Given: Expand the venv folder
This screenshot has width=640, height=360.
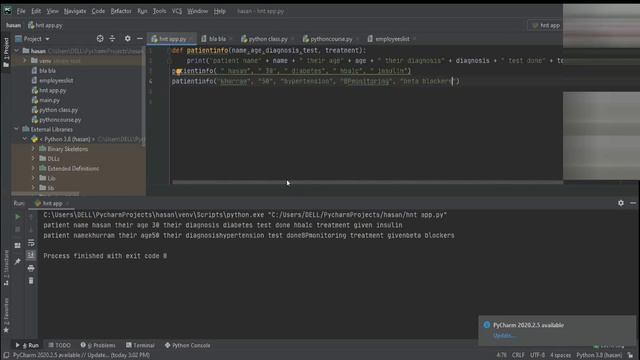Looking at the screenshot, I should [25, 61].
